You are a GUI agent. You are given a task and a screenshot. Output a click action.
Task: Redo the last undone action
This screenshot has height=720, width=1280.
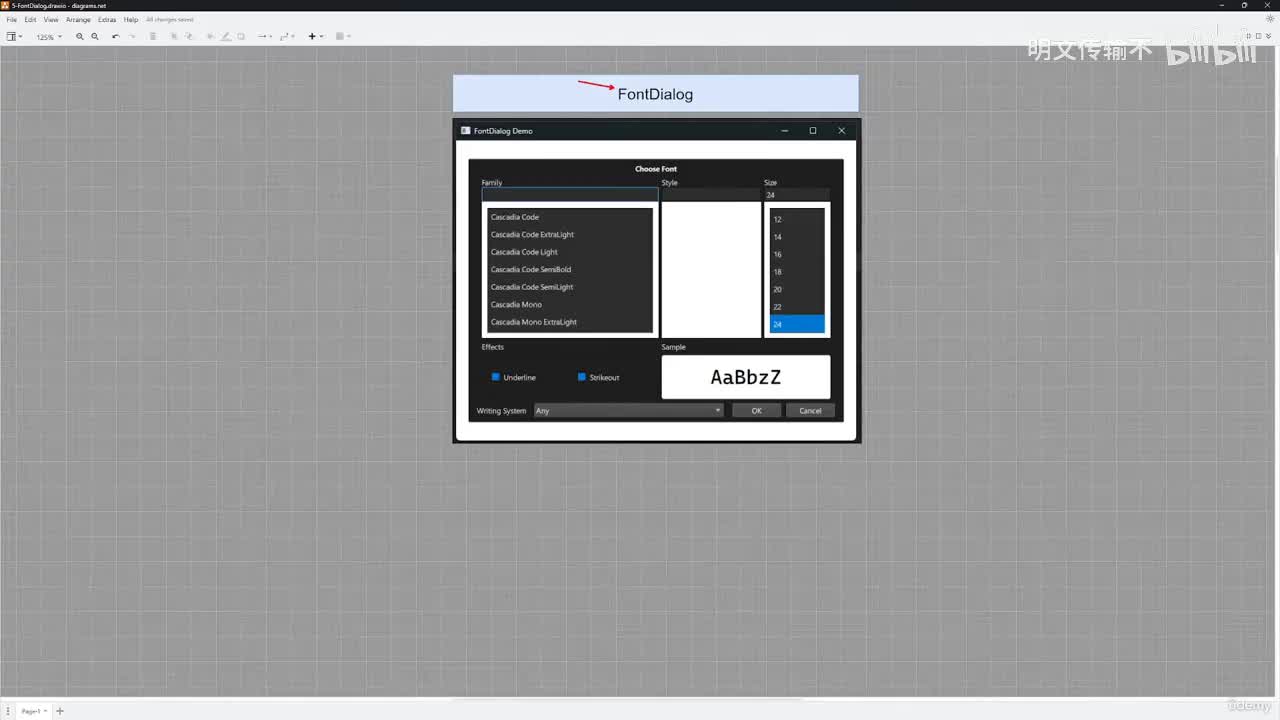(132, 36)
